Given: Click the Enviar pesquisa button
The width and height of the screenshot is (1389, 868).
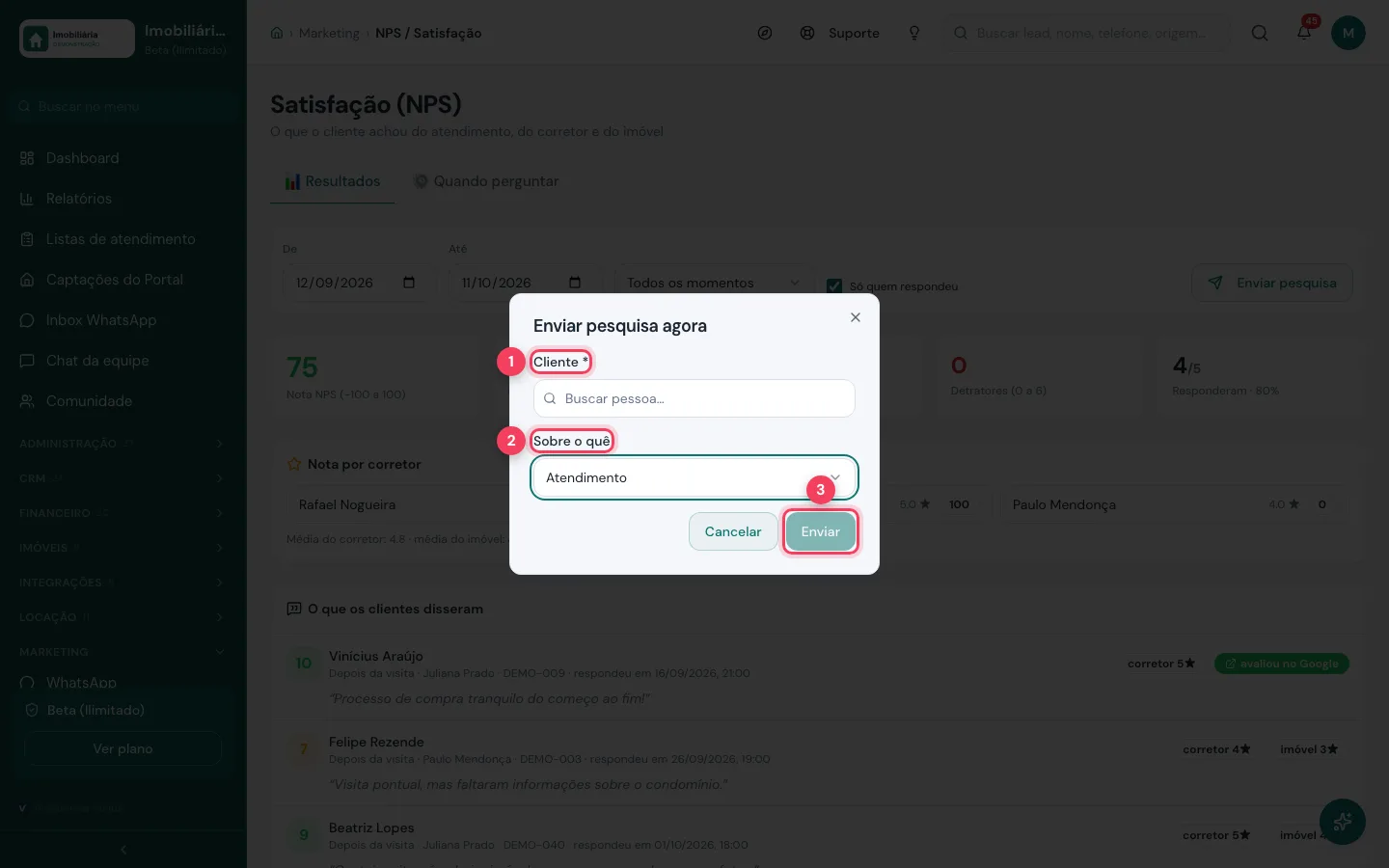Looking at the screenshot, I should coord(1272,283).
